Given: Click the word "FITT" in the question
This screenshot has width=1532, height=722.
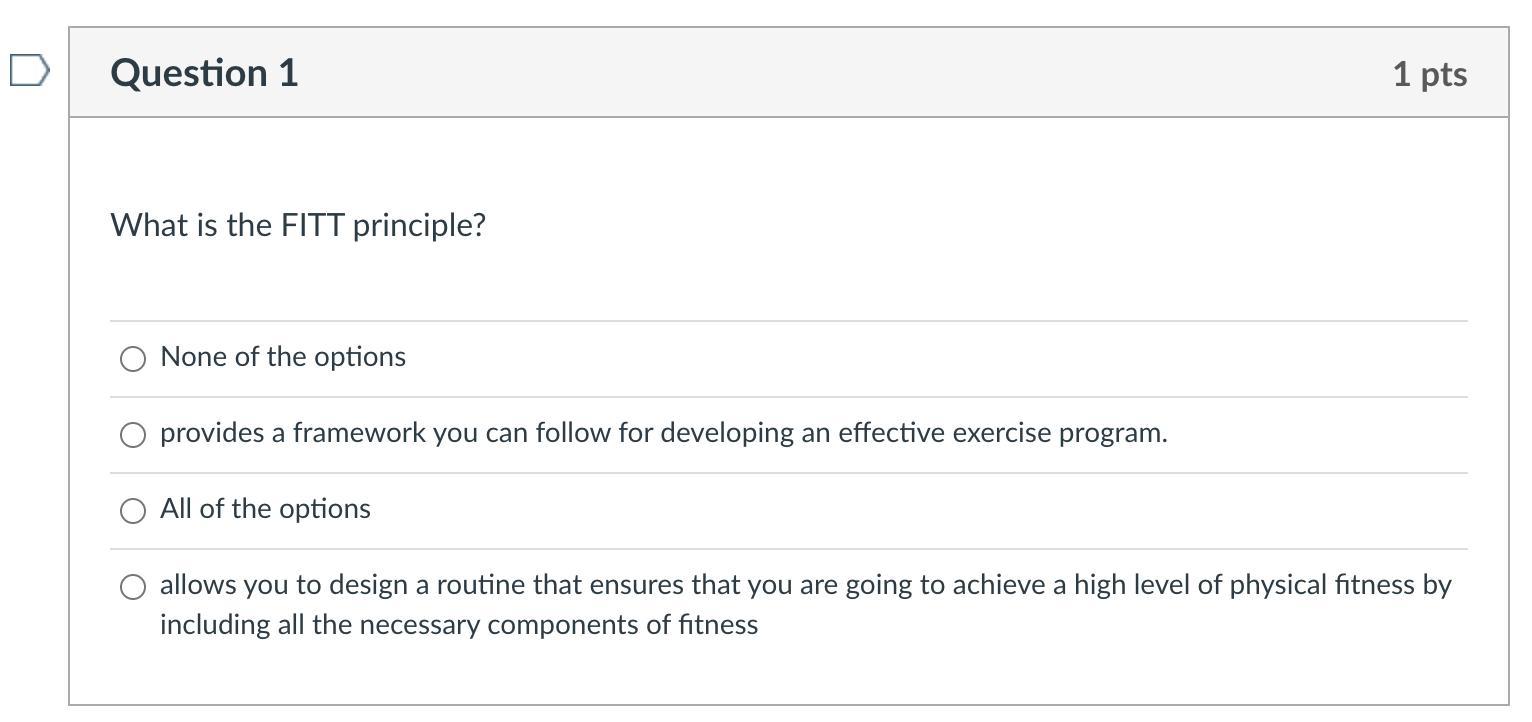Looking at the screenshot, I should (x=313, y=225).
